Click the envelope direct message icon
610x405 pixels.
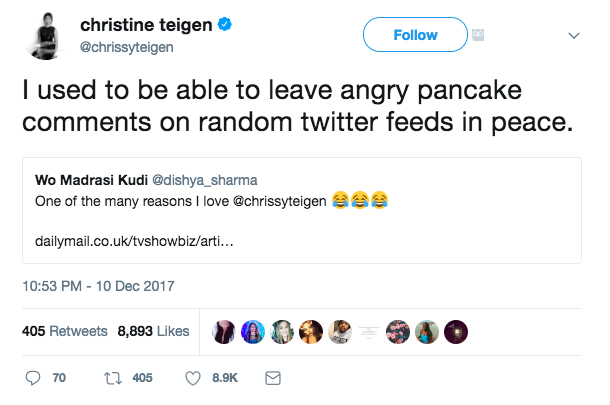(x=271, y=379)
